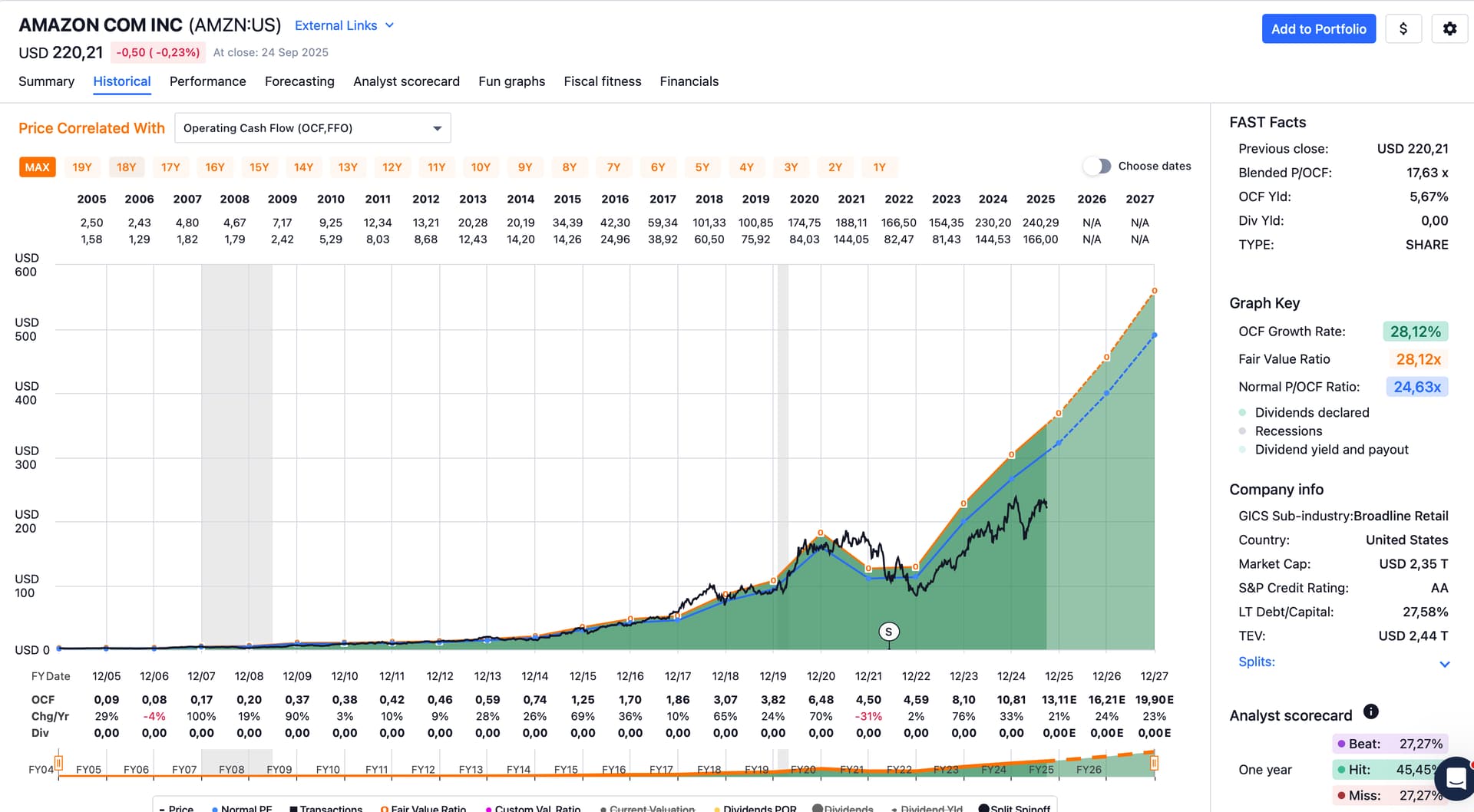
Task: Select the 10Y time range button
Action: tap(481, 167)
